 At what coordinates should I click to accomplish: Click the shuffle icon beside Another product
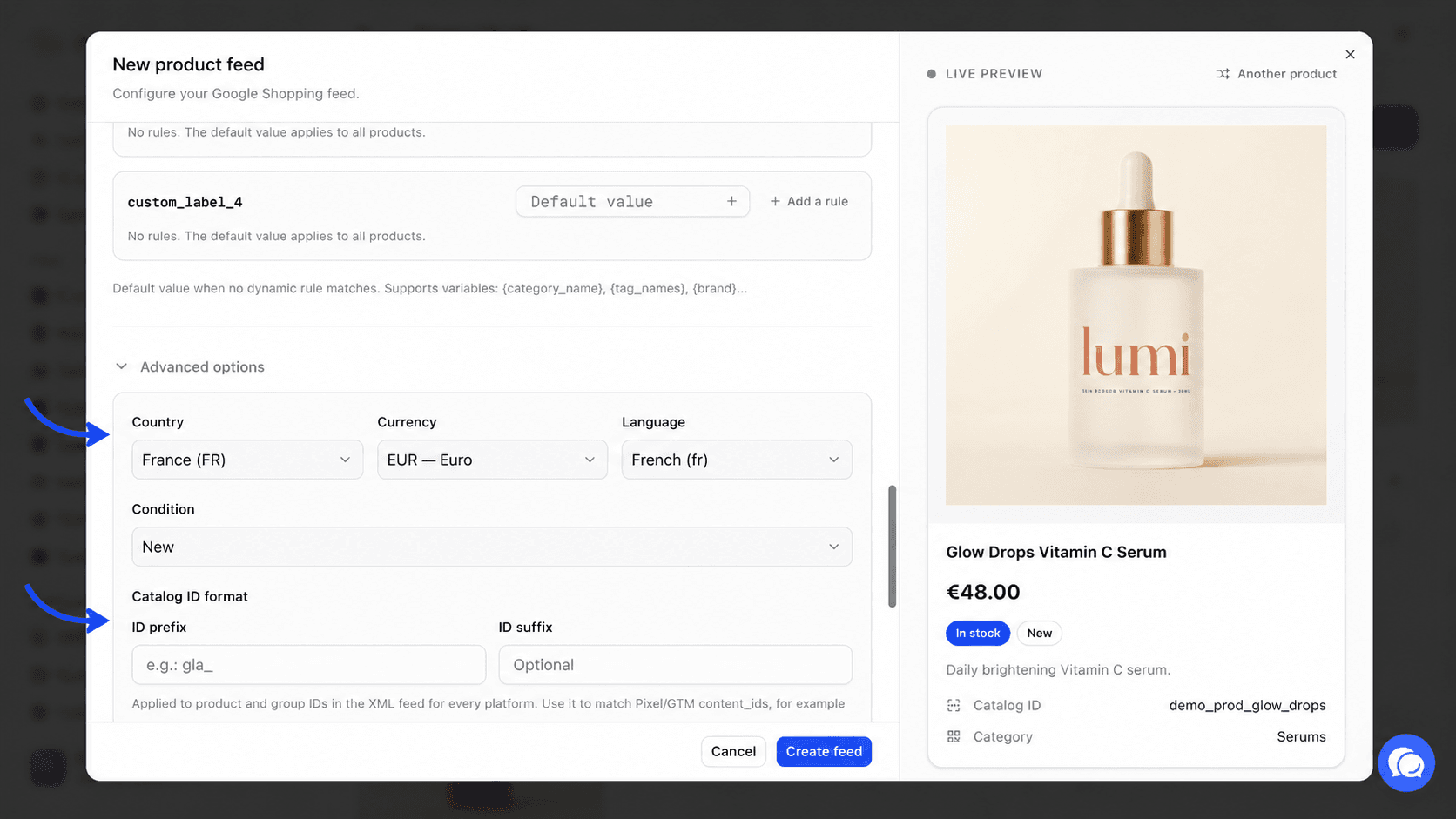click(x=1223, y=74)
